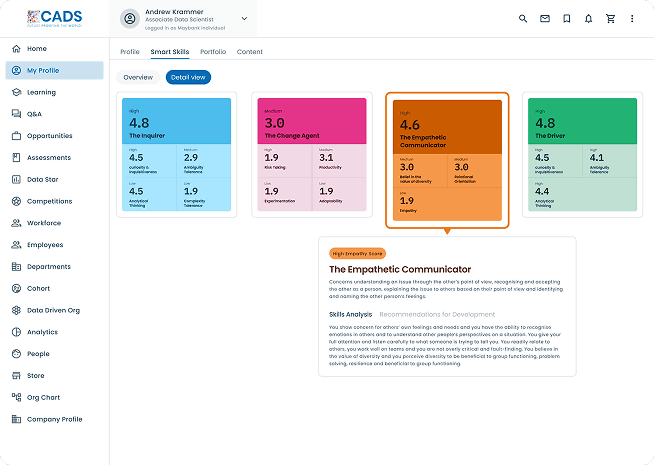Image resolution: width=654 pixels, height=466 pixels.
Task: Select The Change Agent pink card
Action: (x=311, y=154)
